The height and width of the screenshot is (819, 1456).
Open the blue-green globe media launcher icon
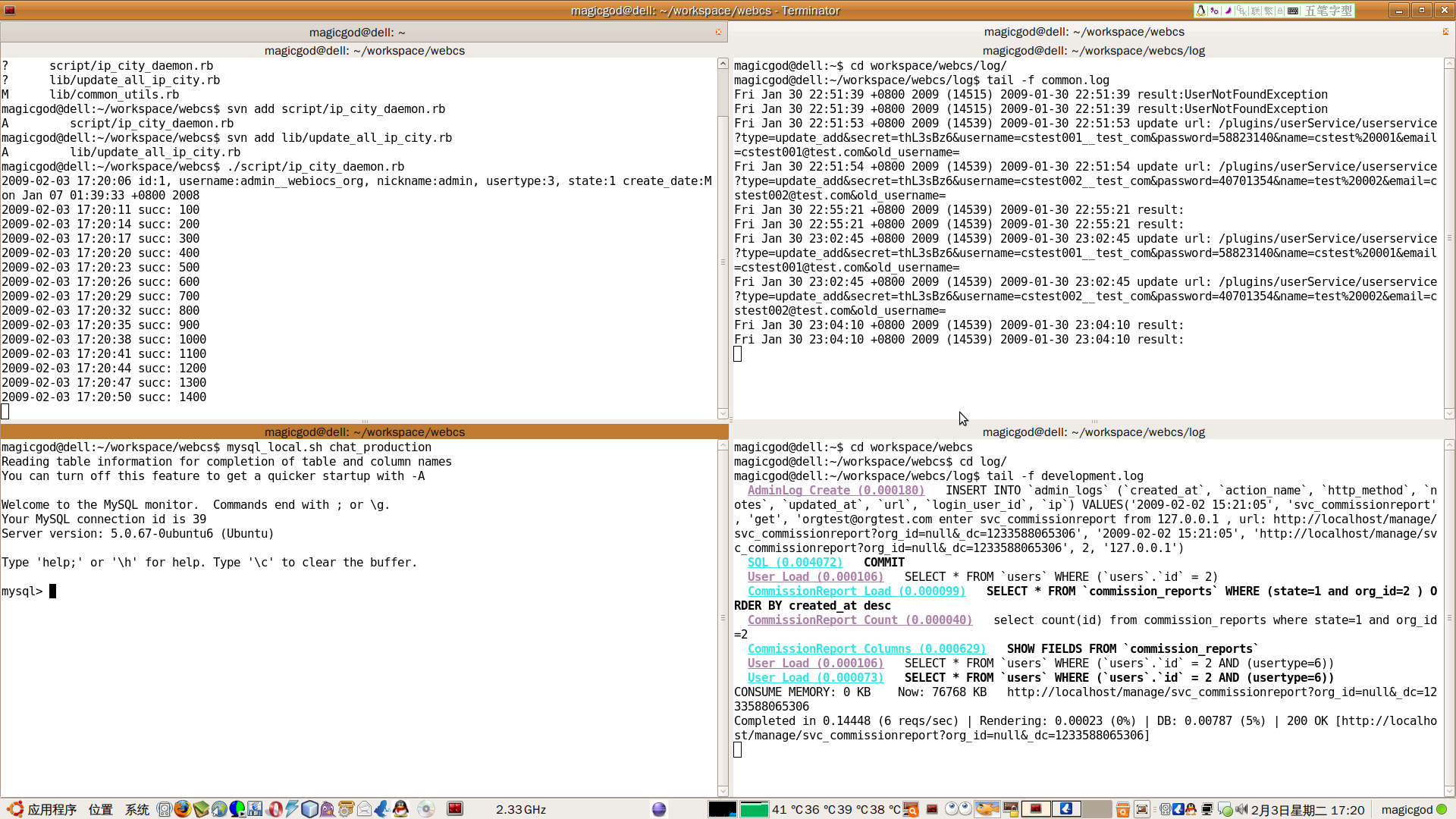(237, 809)
